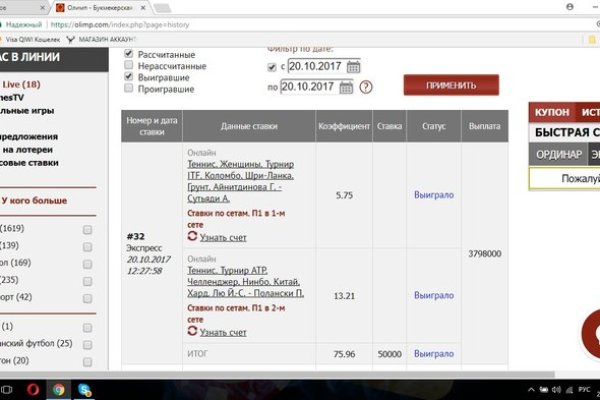Open Skype from the taskbar
This screenshot has height=400, width=600.
[x=83, y=389]
